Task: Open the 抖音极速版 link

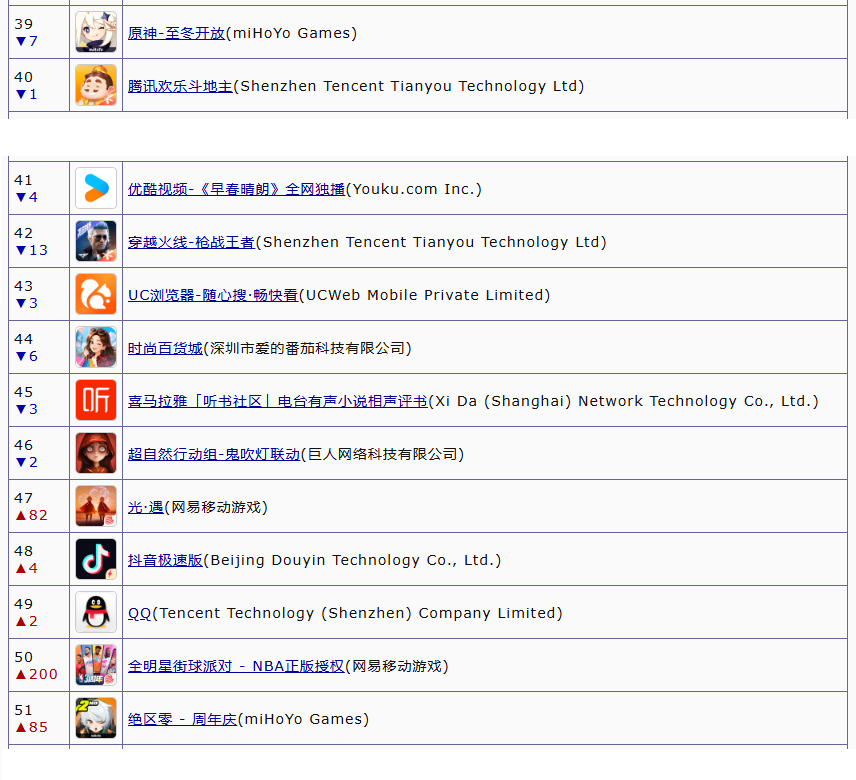Action: (165, 560)
